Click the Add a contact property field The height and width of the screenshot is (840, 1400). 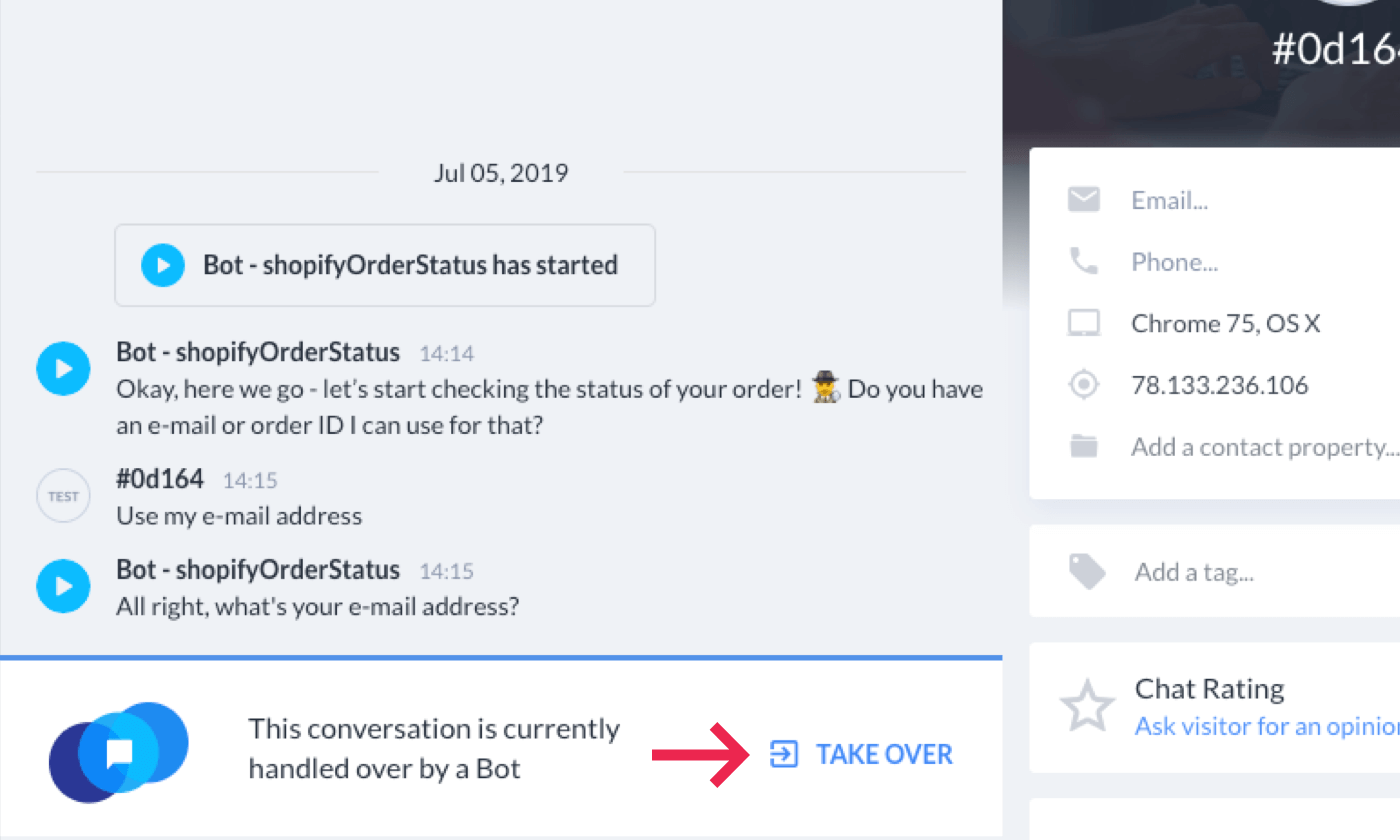tap(1265, 447)
